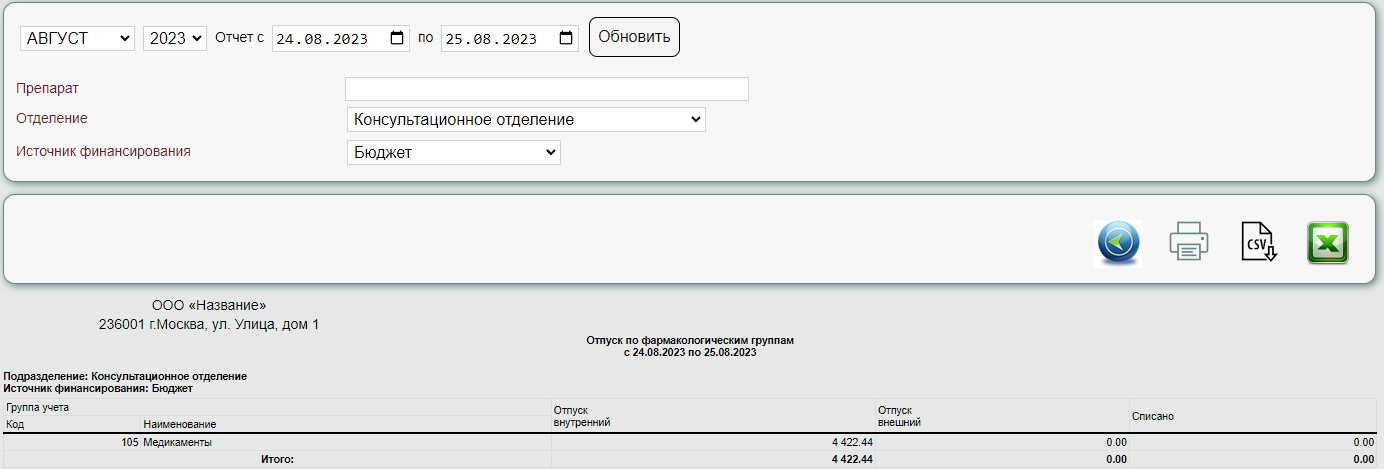1384x469 pixels.
Task: Click the Медикаменты row name
Action: point(178,442)
